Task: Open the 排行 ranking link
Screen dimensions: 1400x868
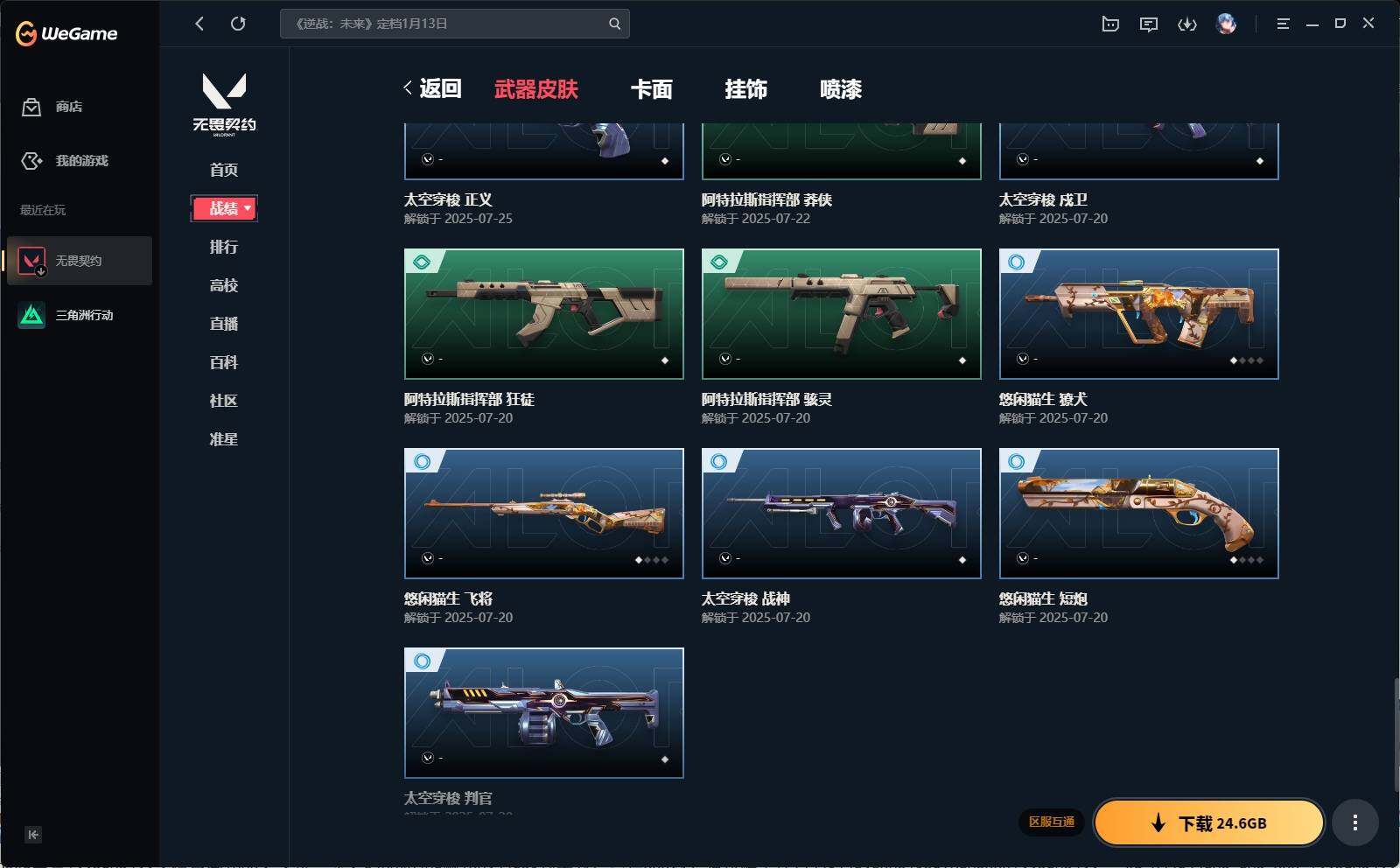Action: (224, 247)
